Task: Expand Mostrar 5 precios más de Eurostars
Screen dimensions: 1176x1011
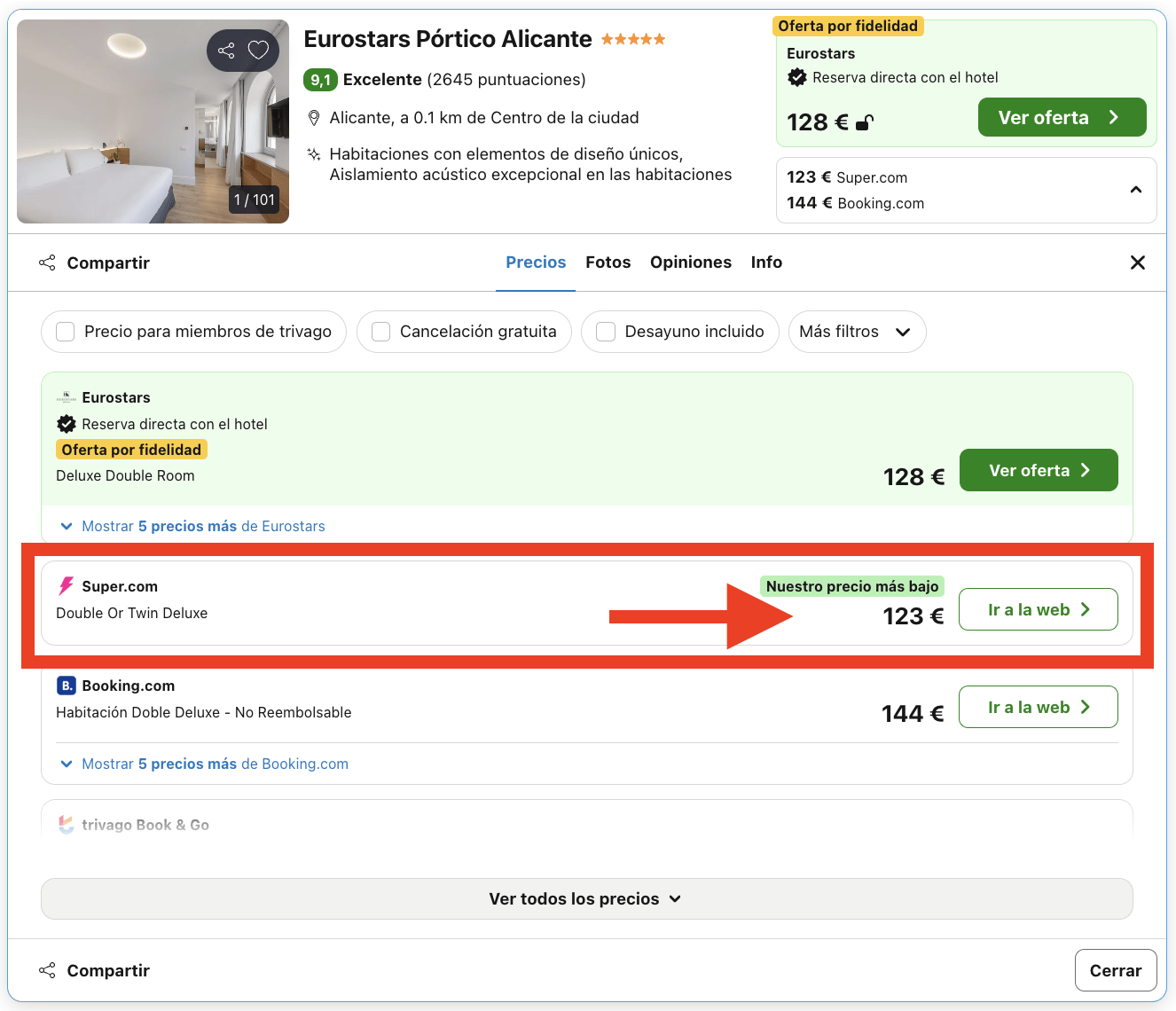Action: [191, 526]
